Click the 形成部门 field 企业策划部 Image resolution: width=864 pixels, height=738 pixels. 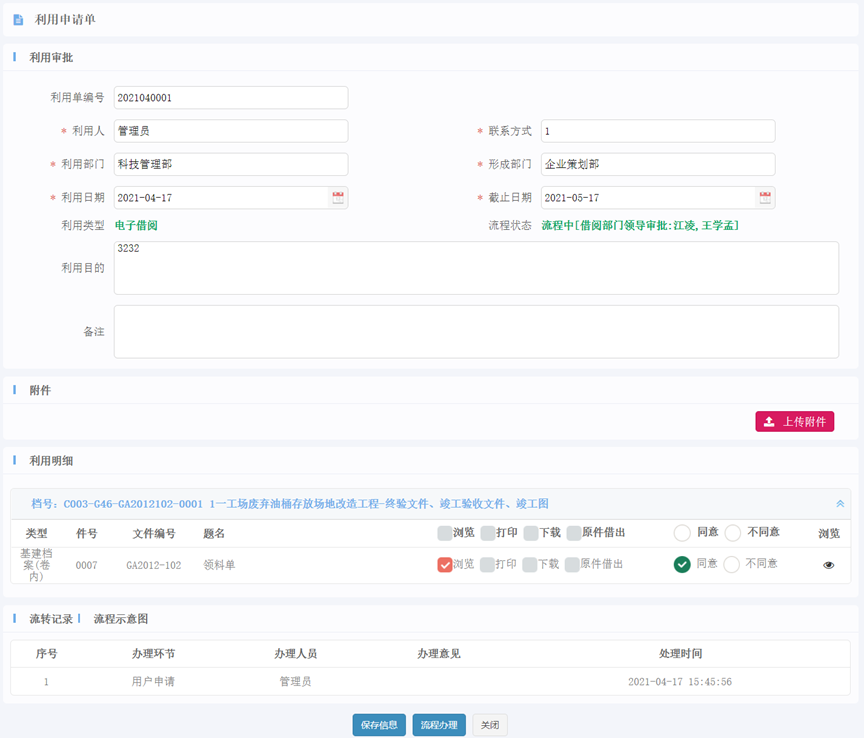[658, 164]
